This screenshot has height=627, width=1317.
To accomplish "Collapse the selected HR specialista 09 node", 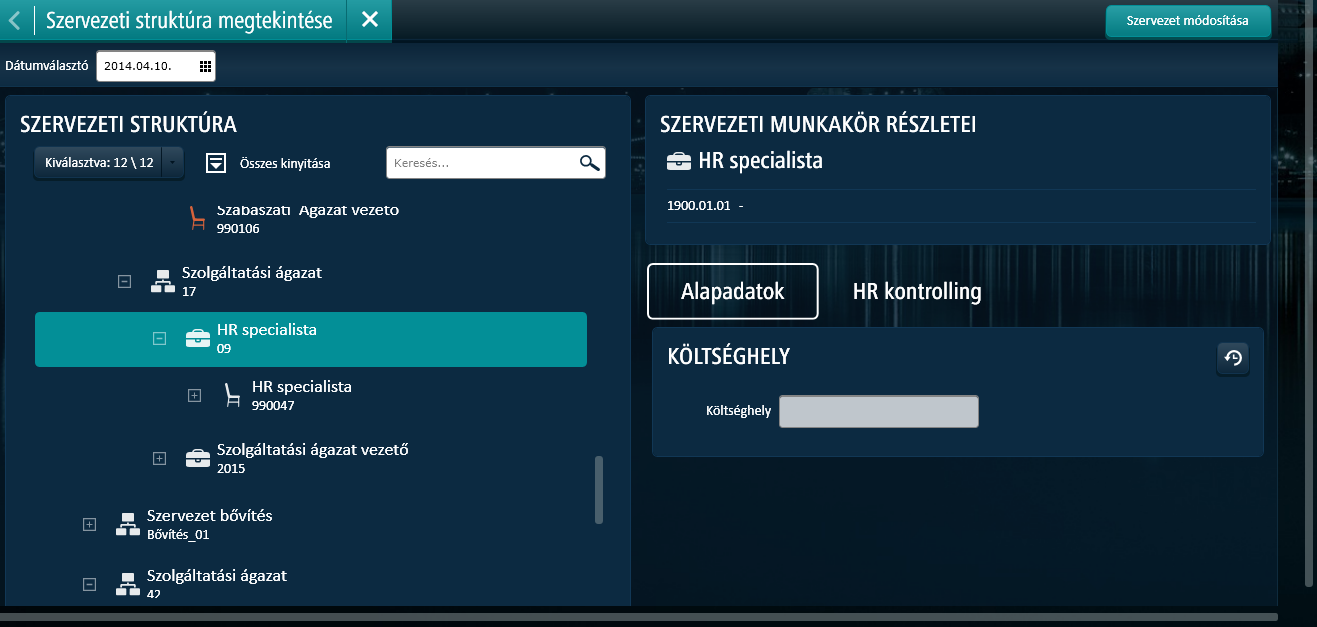I will (159, 339).
